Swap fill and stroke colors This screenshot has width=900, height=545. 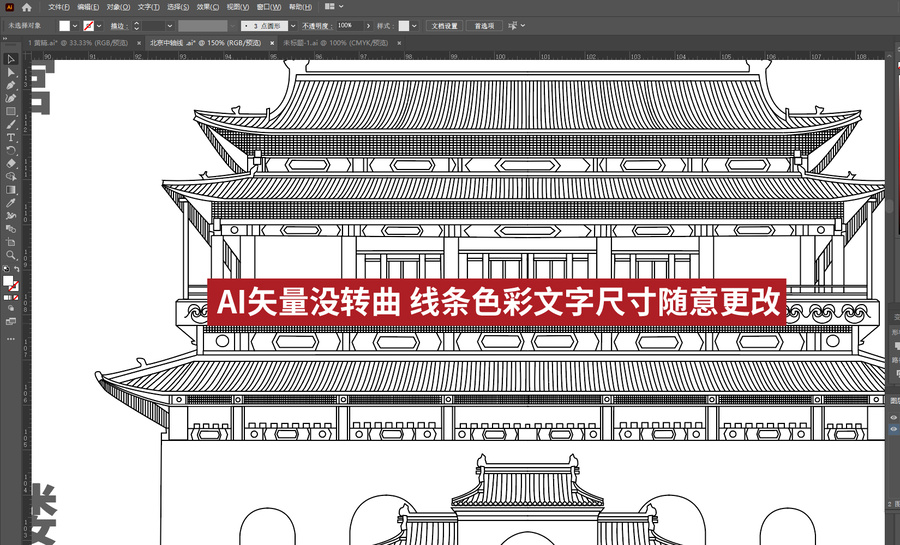click(x=16, y=268)
